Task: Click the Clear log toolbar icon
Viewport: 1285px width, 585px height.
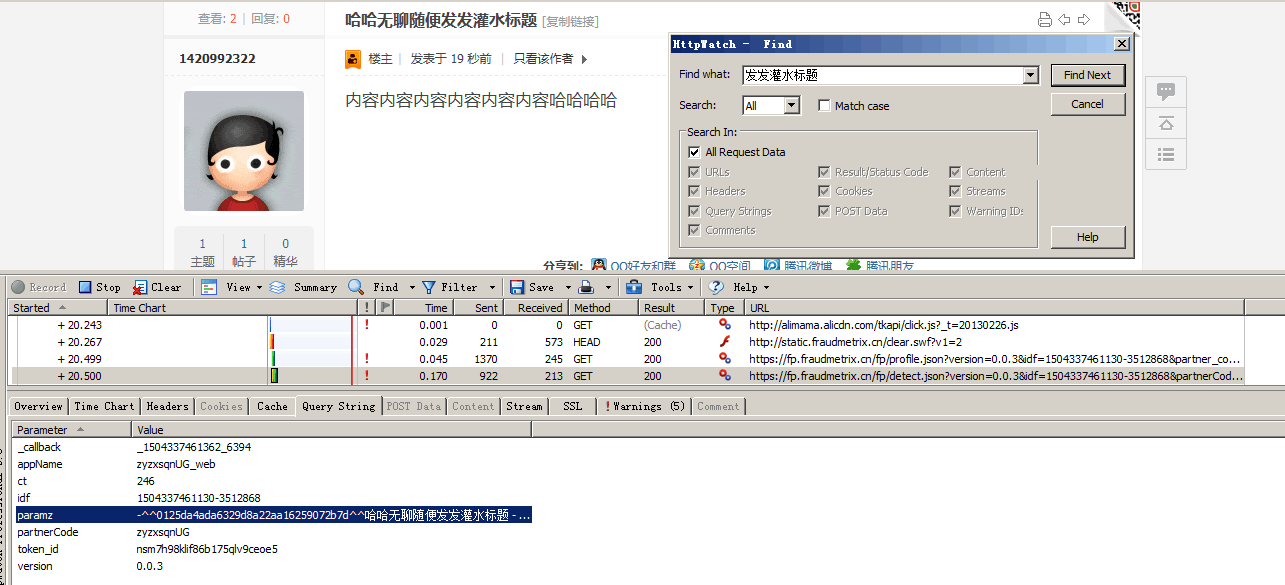Action: pyautogui.click(x=141, y=287)
